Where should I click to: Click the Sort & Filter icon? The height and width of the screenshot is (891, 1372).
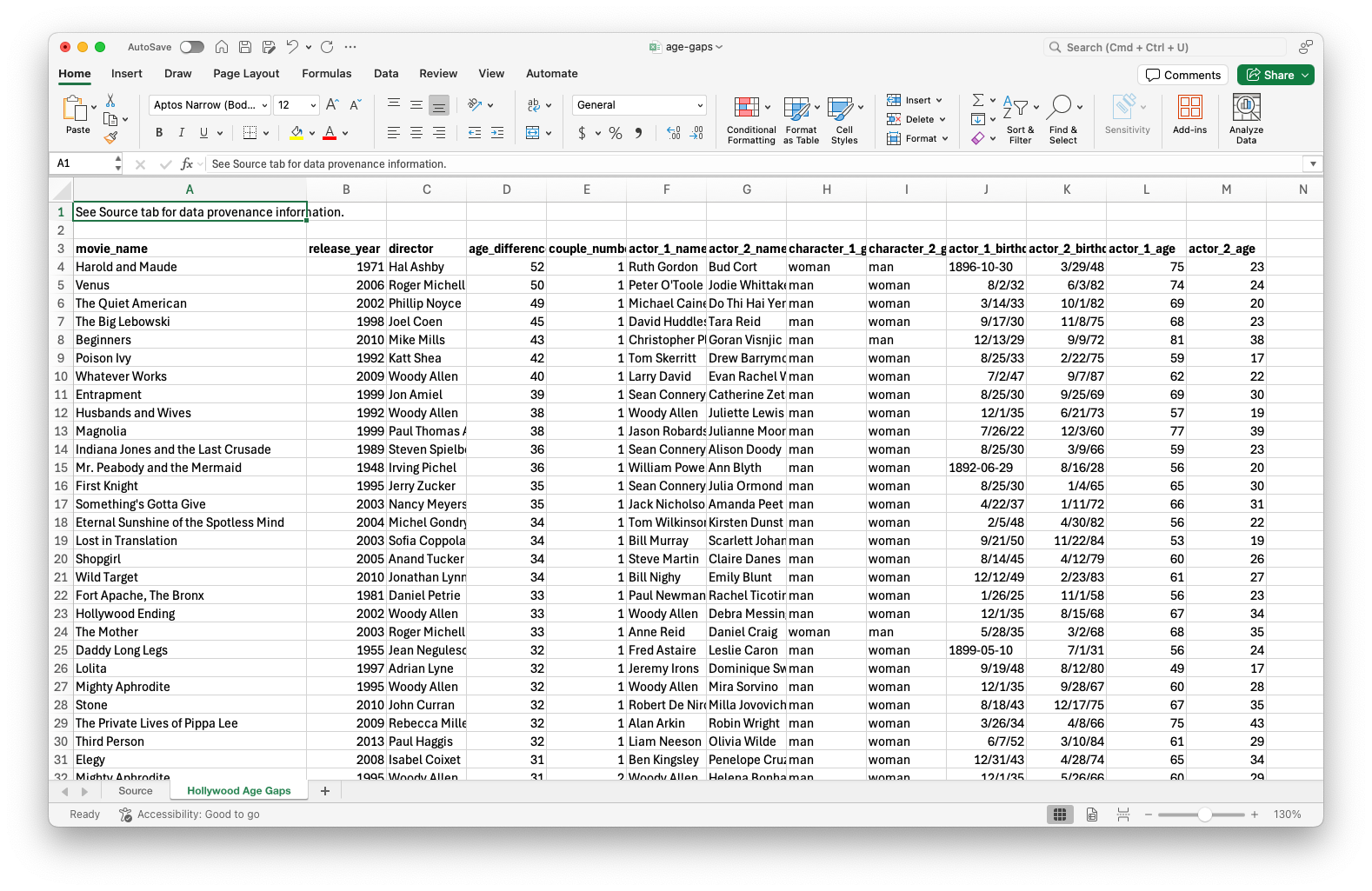tap(1015, 108)
